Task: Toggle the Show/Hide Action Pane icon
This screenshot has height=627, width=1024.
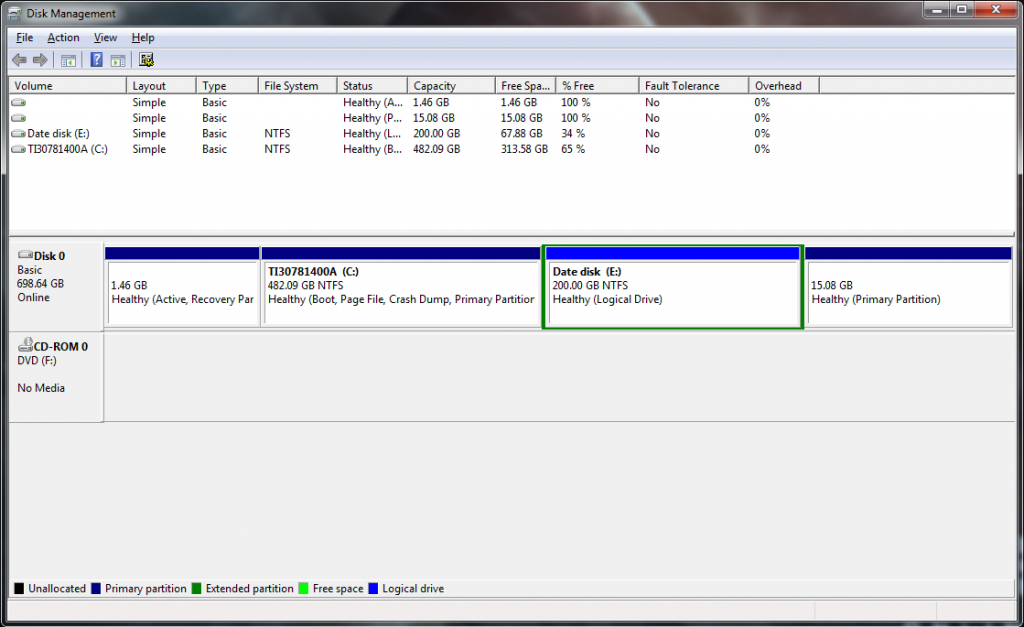Action: (x=117, y=60)
